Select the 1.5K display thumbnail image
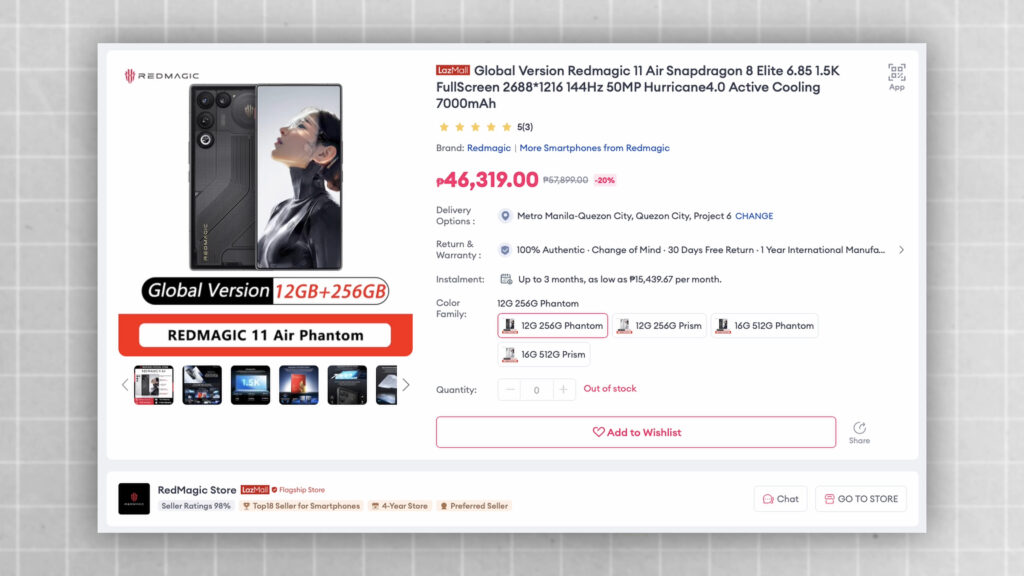Screen dimensions: 1024x576 pyautogui.click(x=250, y=385)
